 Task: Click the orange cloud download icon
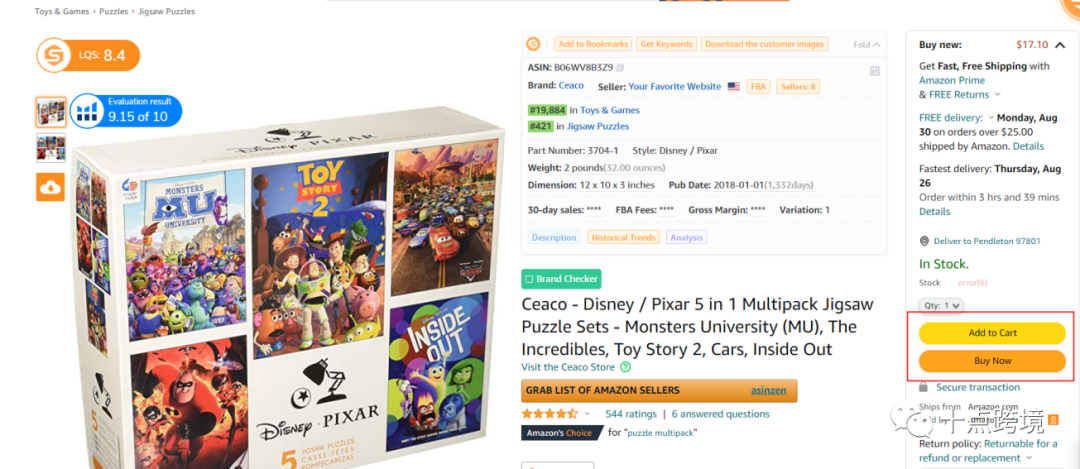click(x=50, y=187)
